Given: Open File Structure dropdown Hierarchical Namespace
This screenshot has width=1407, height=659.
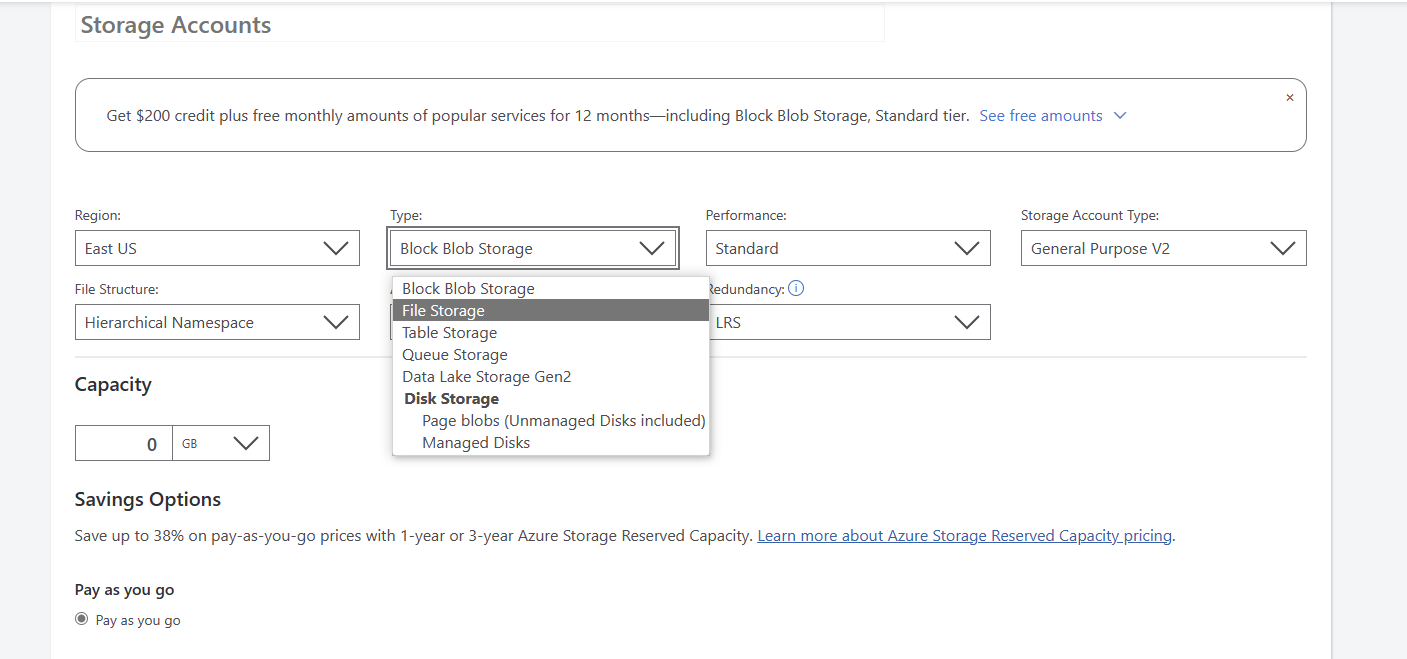Looking at the screenshot, I should click(x=217, y=322).
